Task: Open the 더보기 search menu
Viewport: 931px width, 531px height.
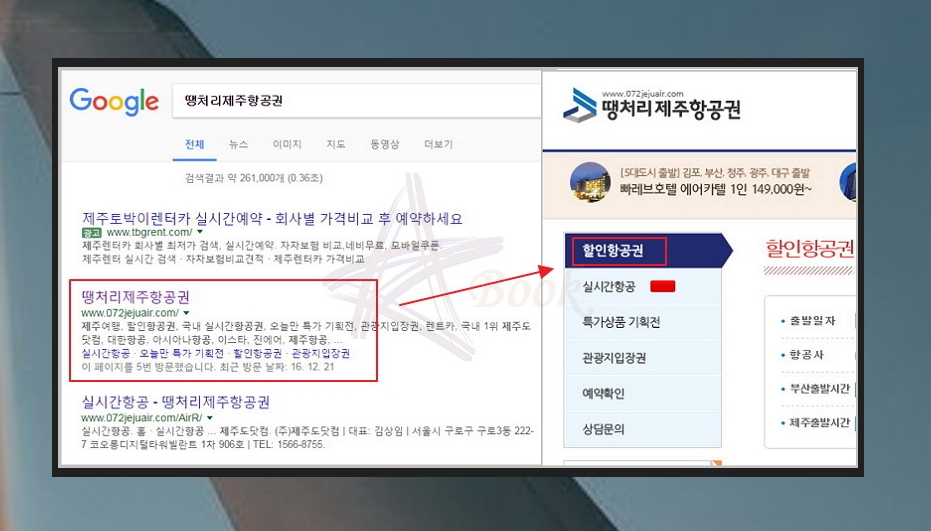Action: click(438, 144)
